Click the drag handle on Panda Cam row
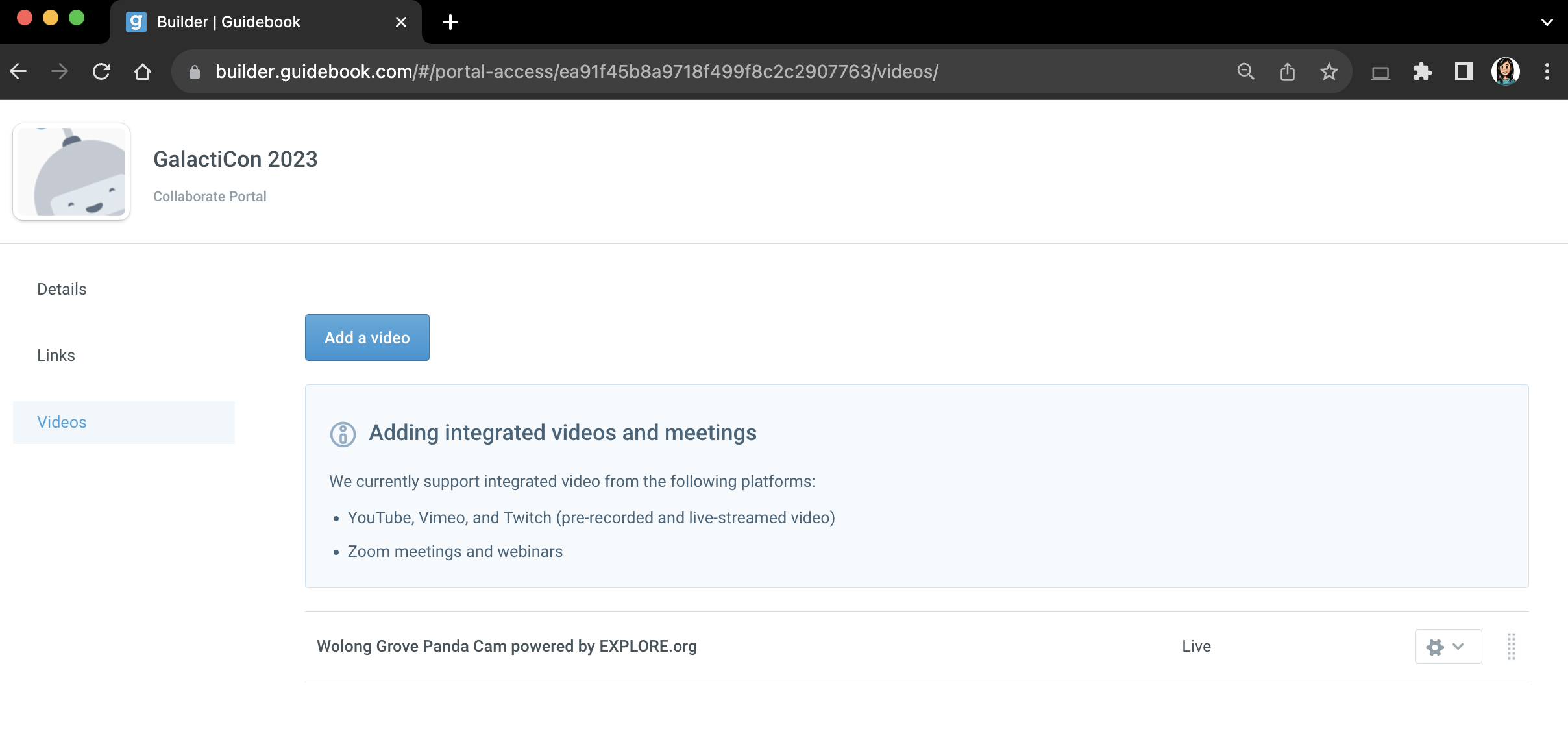 pos(1512,647)
